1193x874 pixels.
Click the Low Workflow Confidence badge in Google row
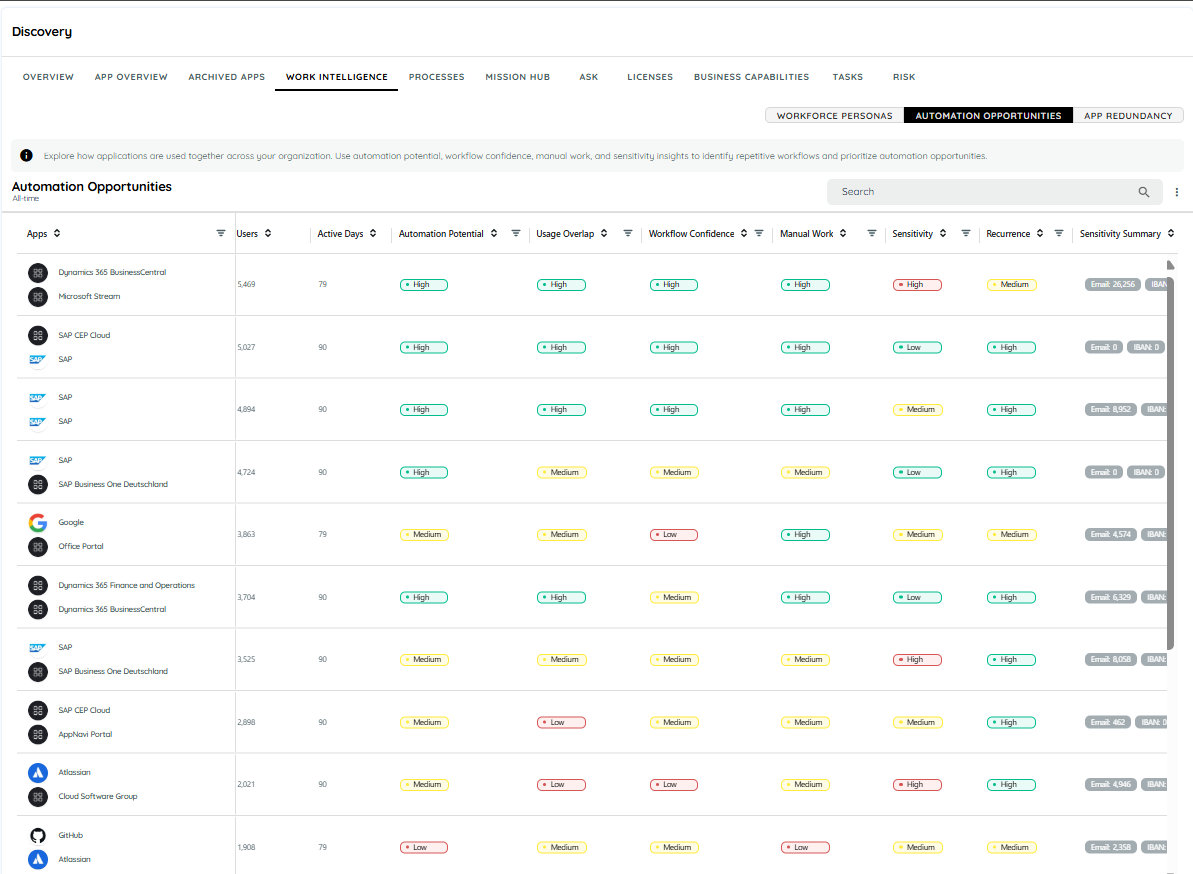(673, 535)
